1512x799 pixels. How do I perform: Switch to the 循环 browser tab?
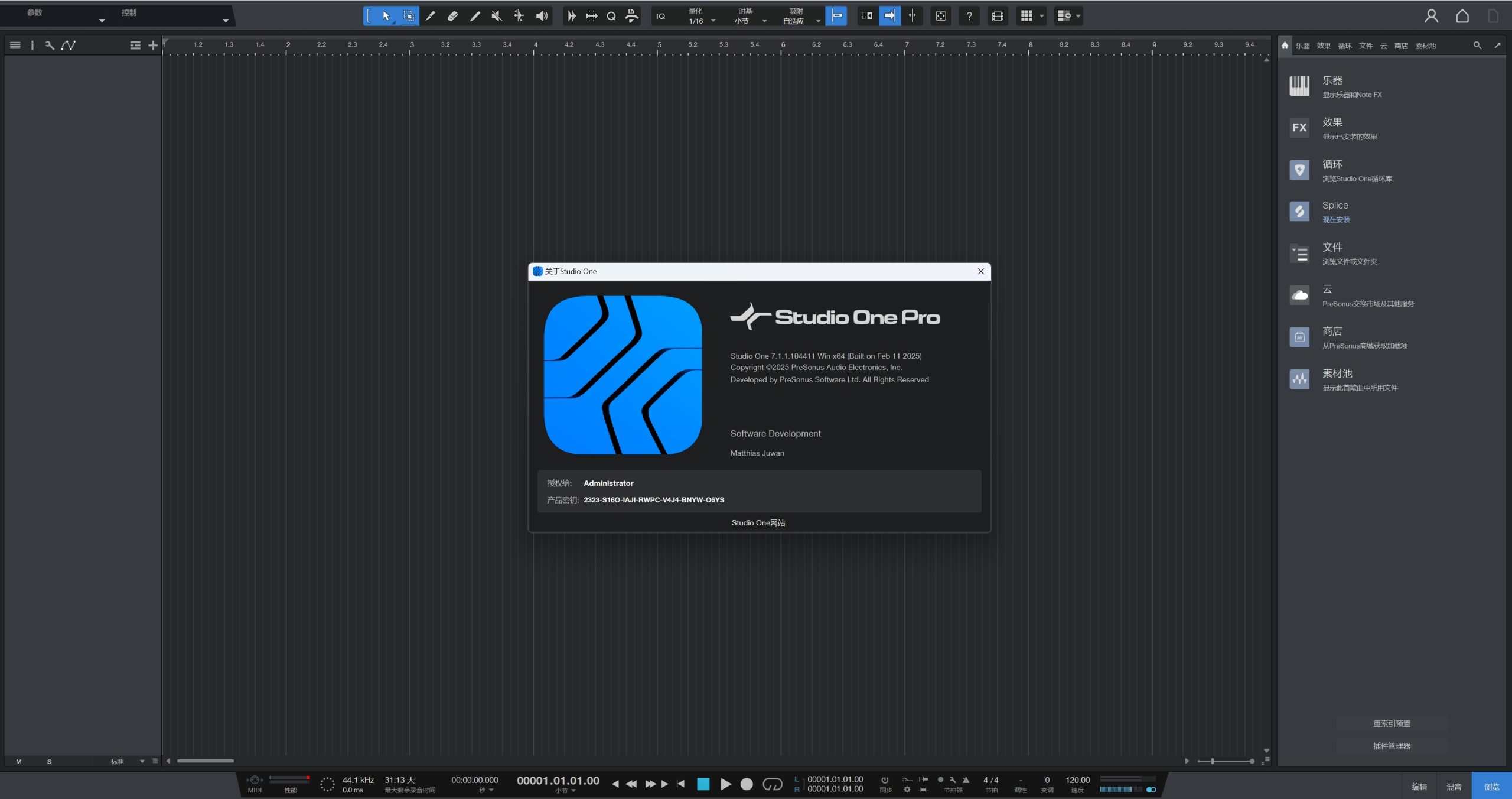(x=1345, y=46)
